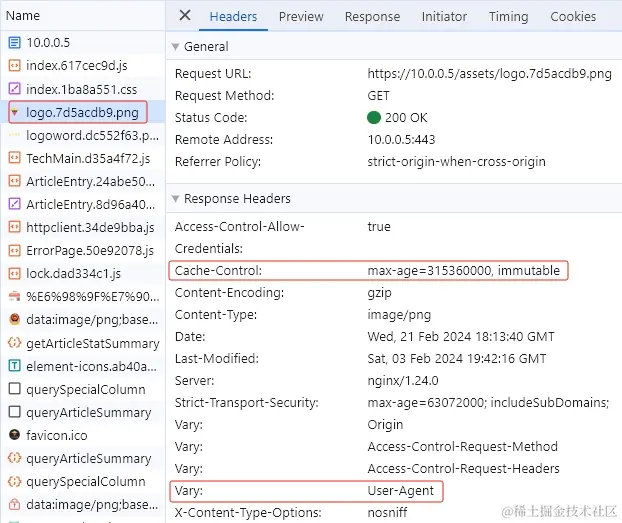Collapse the General section
This screenshot has width=622, height=523.
175,47
